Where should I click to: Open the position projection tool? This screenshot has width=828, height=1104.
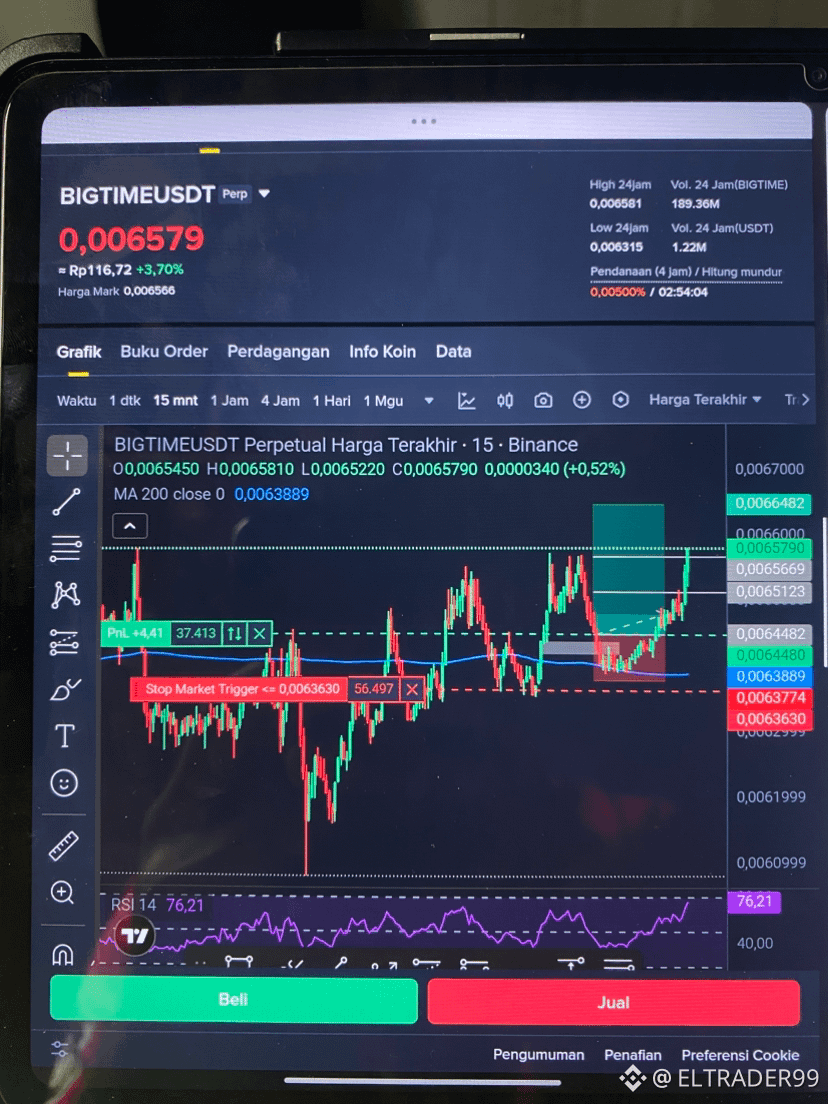click(65, 642)
